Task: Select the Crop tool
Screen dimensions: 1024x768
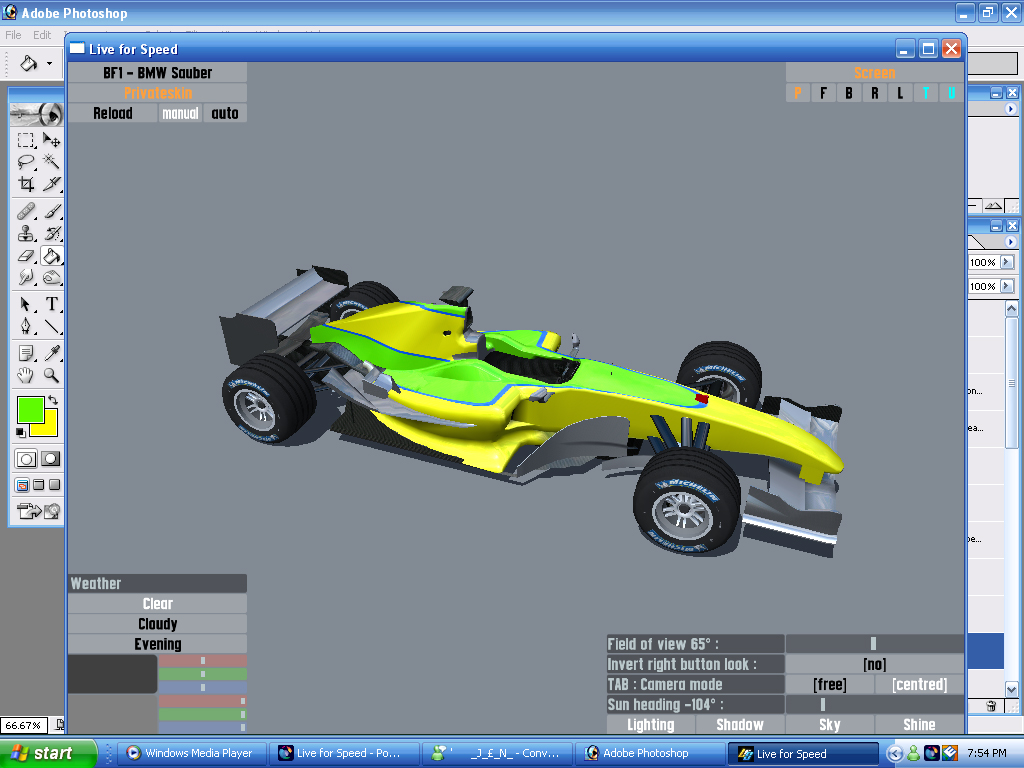Action: [25, 184]
